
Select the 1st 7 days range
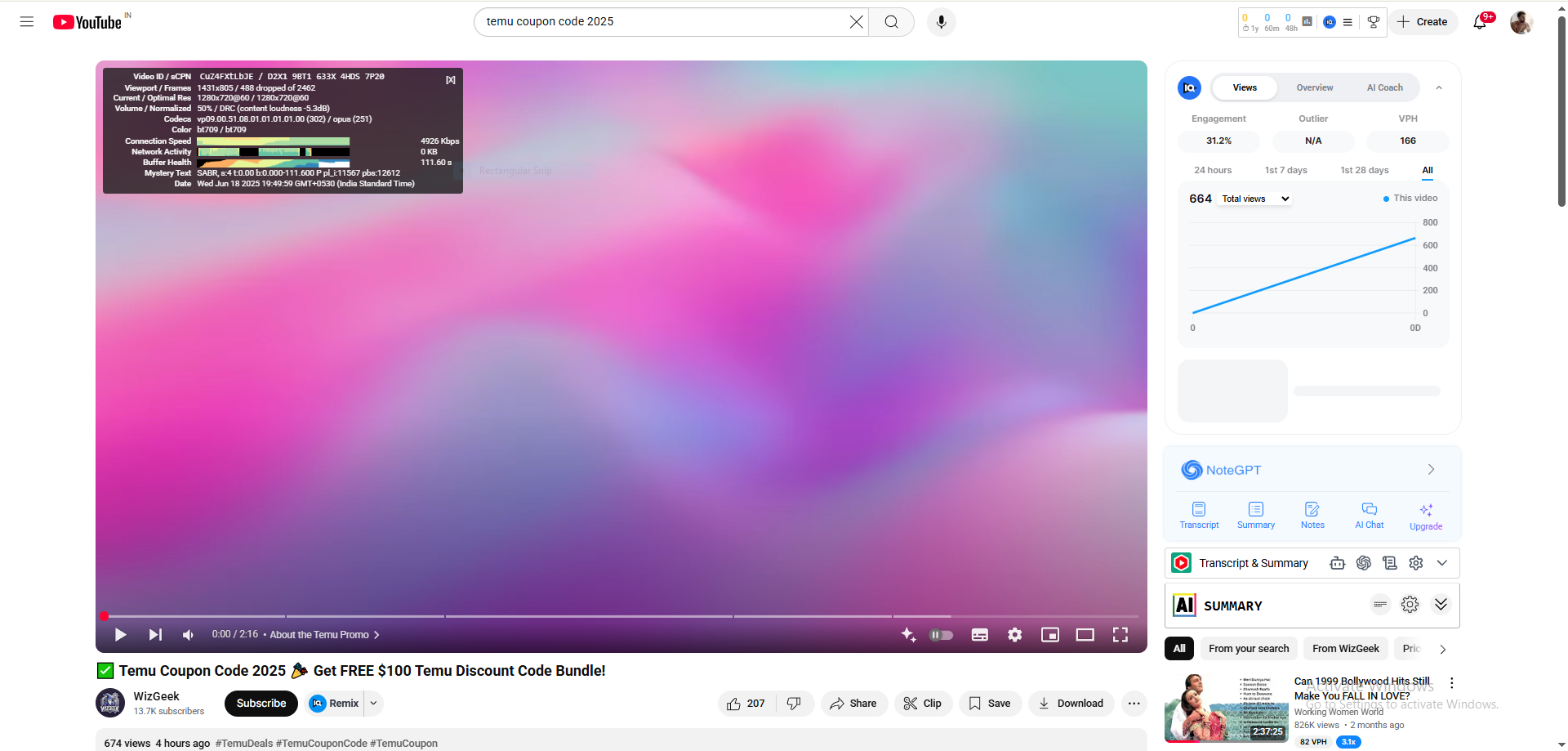click(1286, 170)
